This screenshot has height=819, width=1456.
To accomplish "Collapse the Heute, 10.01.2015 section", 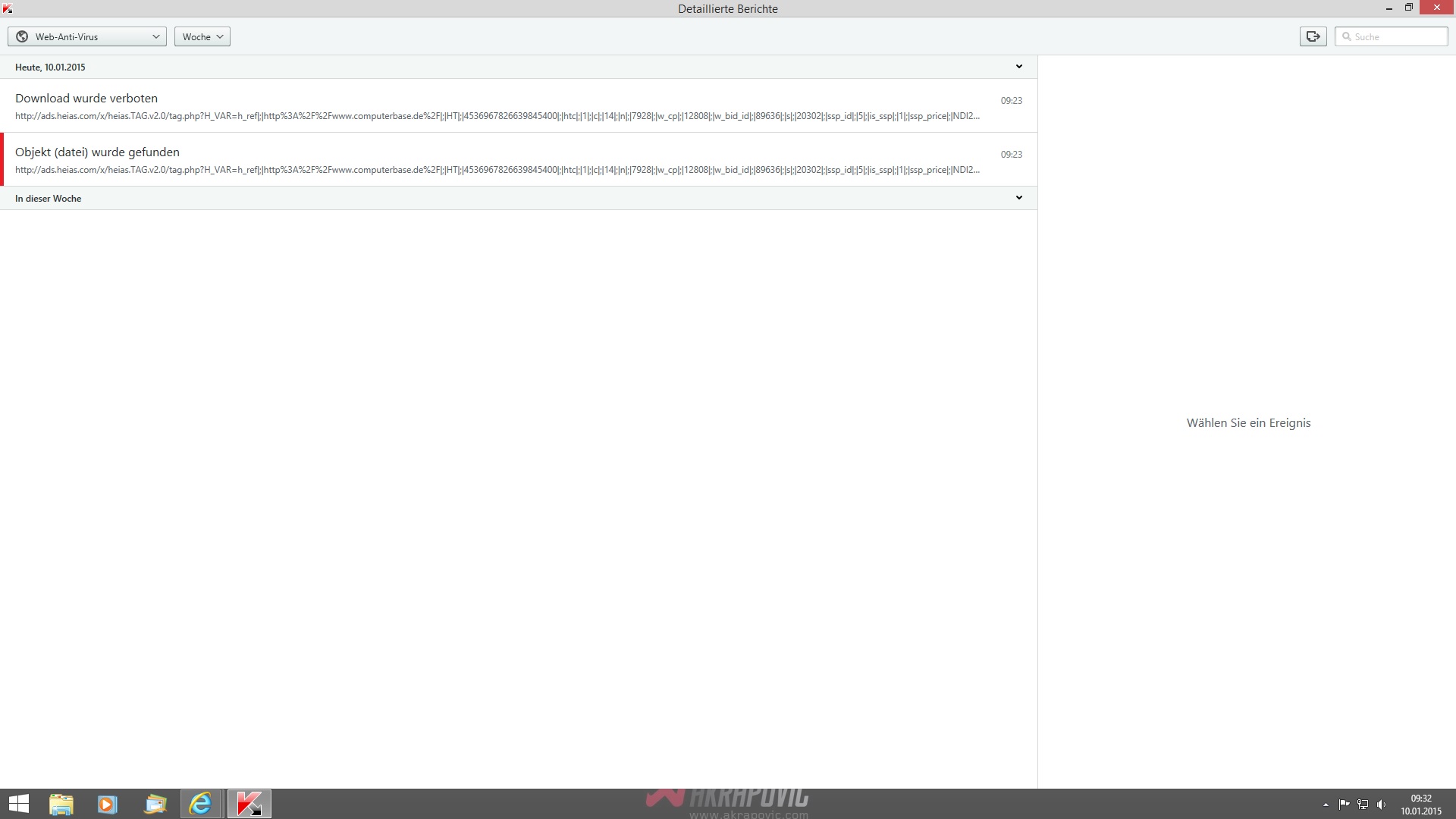I will coord(1018,67).
